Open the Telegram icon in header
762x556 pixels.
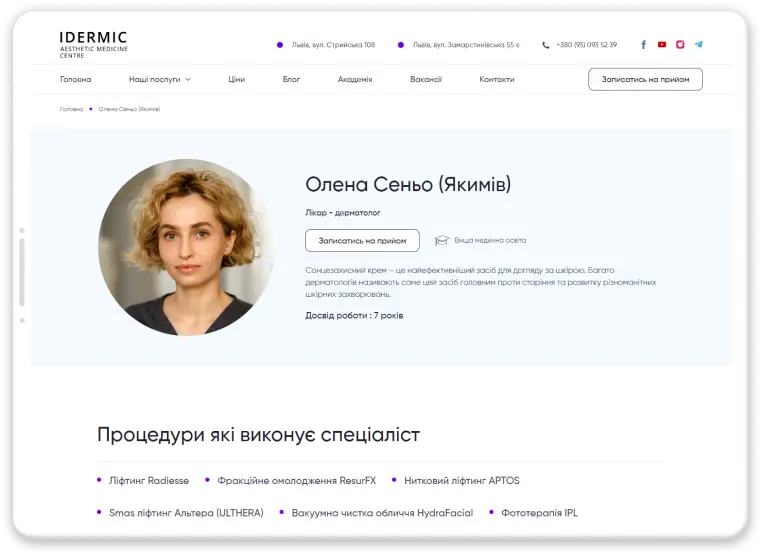(x=699, y=45)
